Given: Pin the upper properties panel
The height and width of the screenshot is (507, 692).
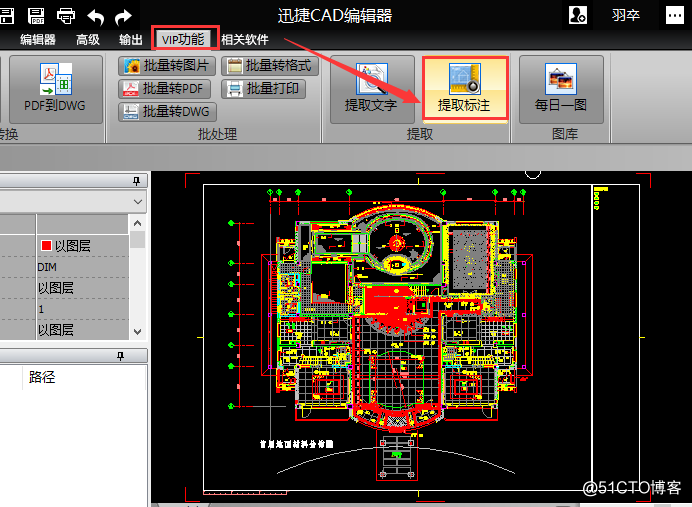Looking at the screenshot, I should 136,181.
